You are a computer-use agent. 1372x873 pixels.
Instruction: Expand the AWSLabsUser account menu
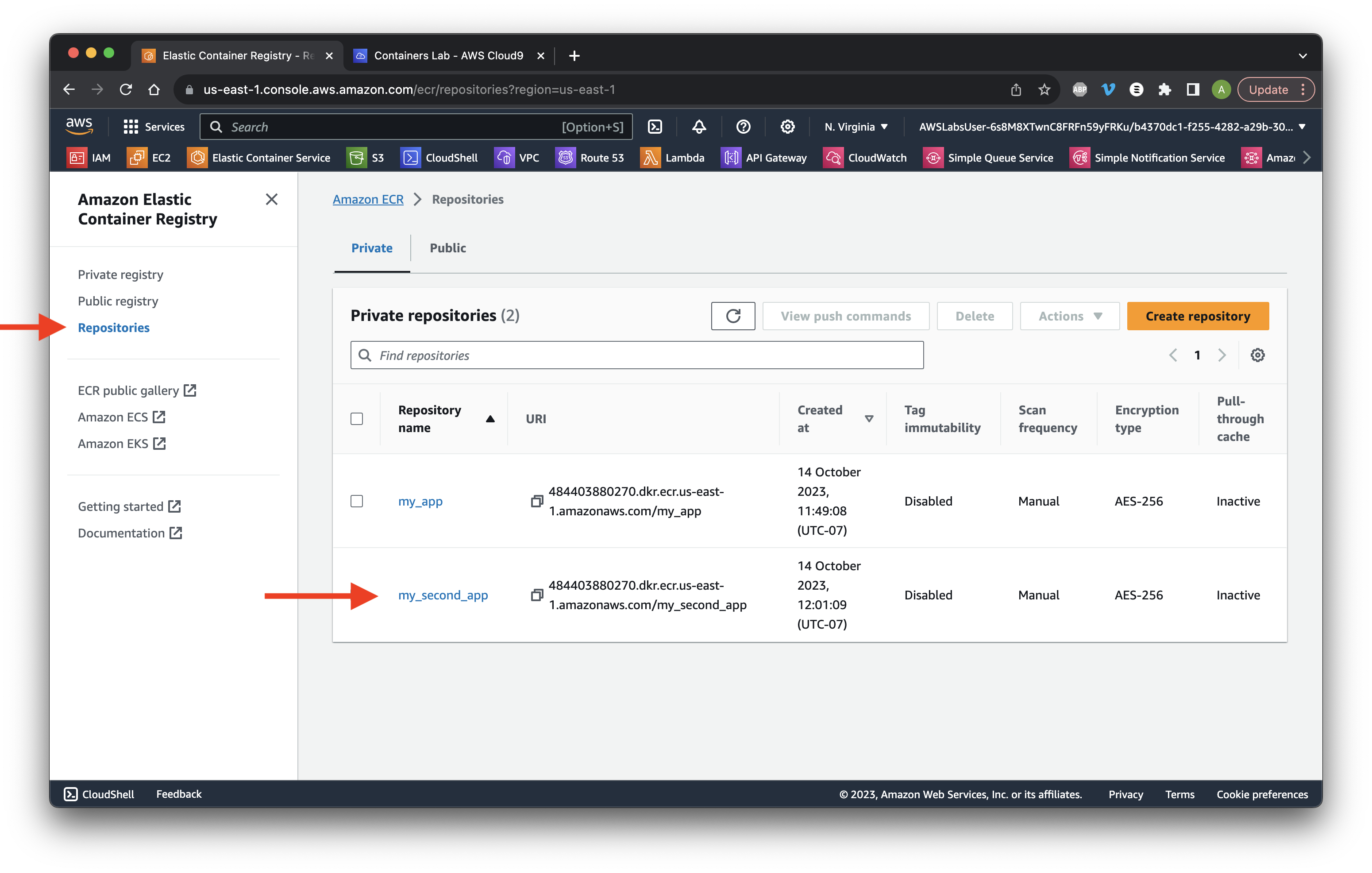tap(1112, 127)
